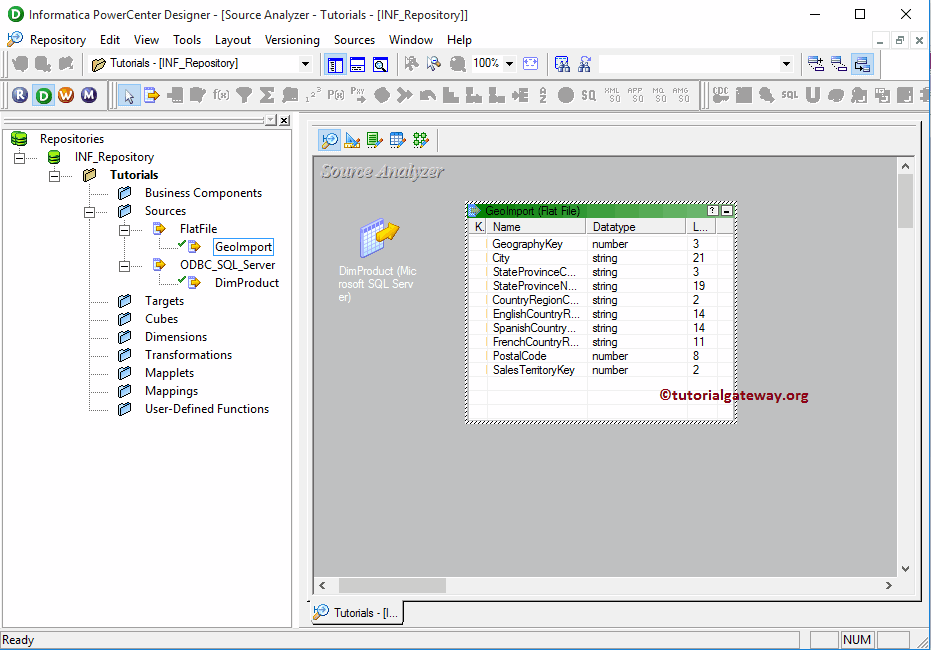This screenshot has height=650, width=931.
Task: Toggle the Overview window
Action: (x=380, y=64)
